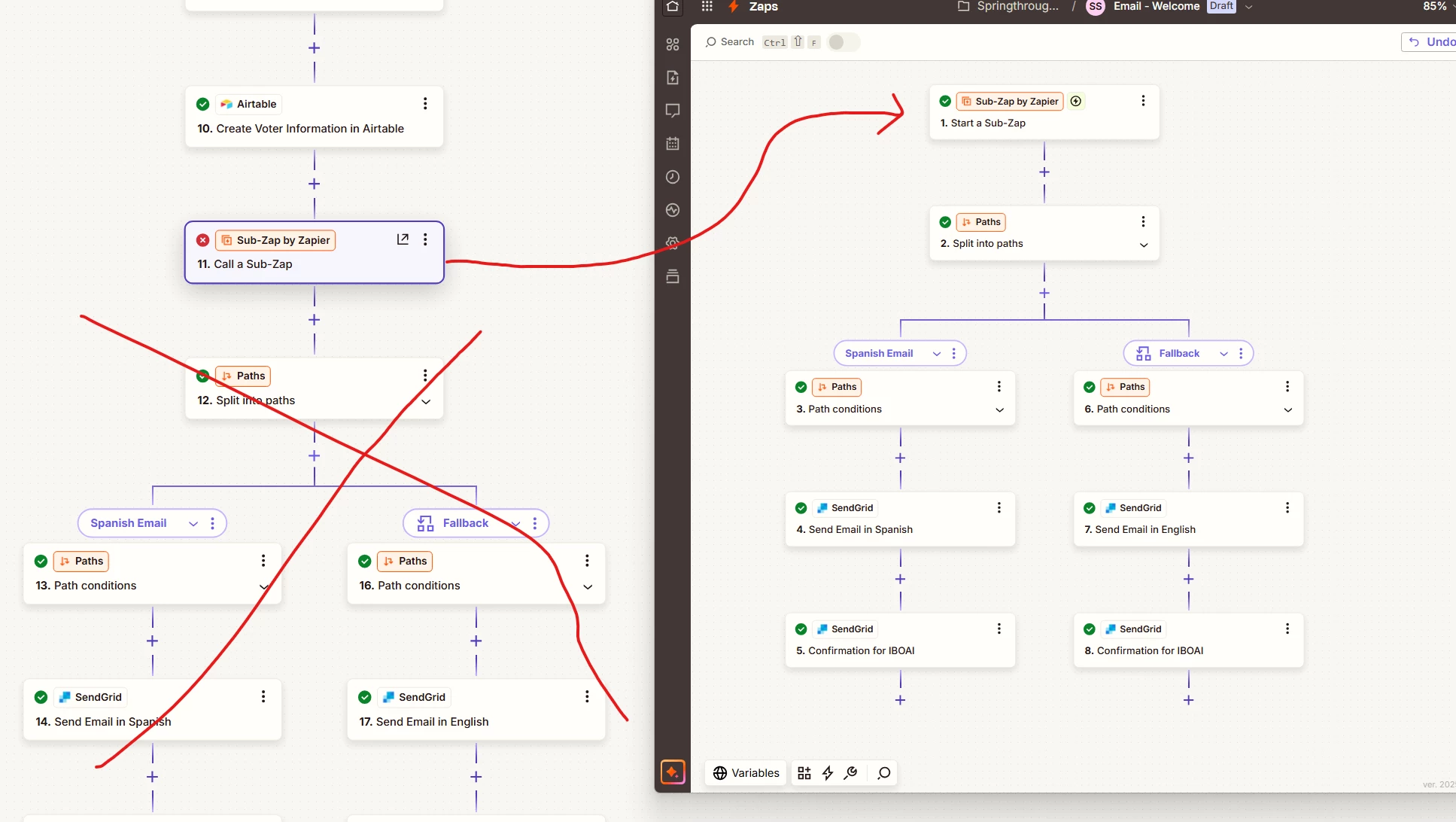Add a step between steps 4 and 5
1456x822 pixels.
(900, 579)
